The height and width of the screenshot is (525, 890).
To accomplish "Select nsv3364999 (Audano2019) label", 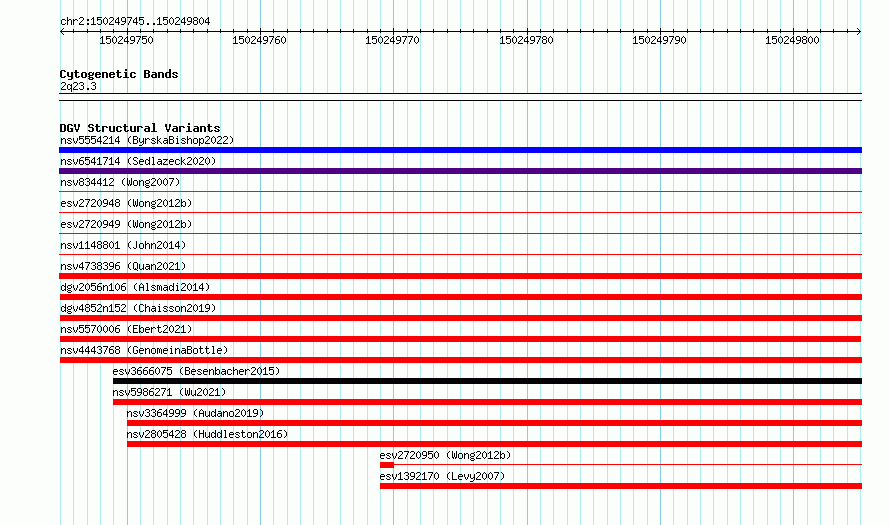I will pos(195,413).
